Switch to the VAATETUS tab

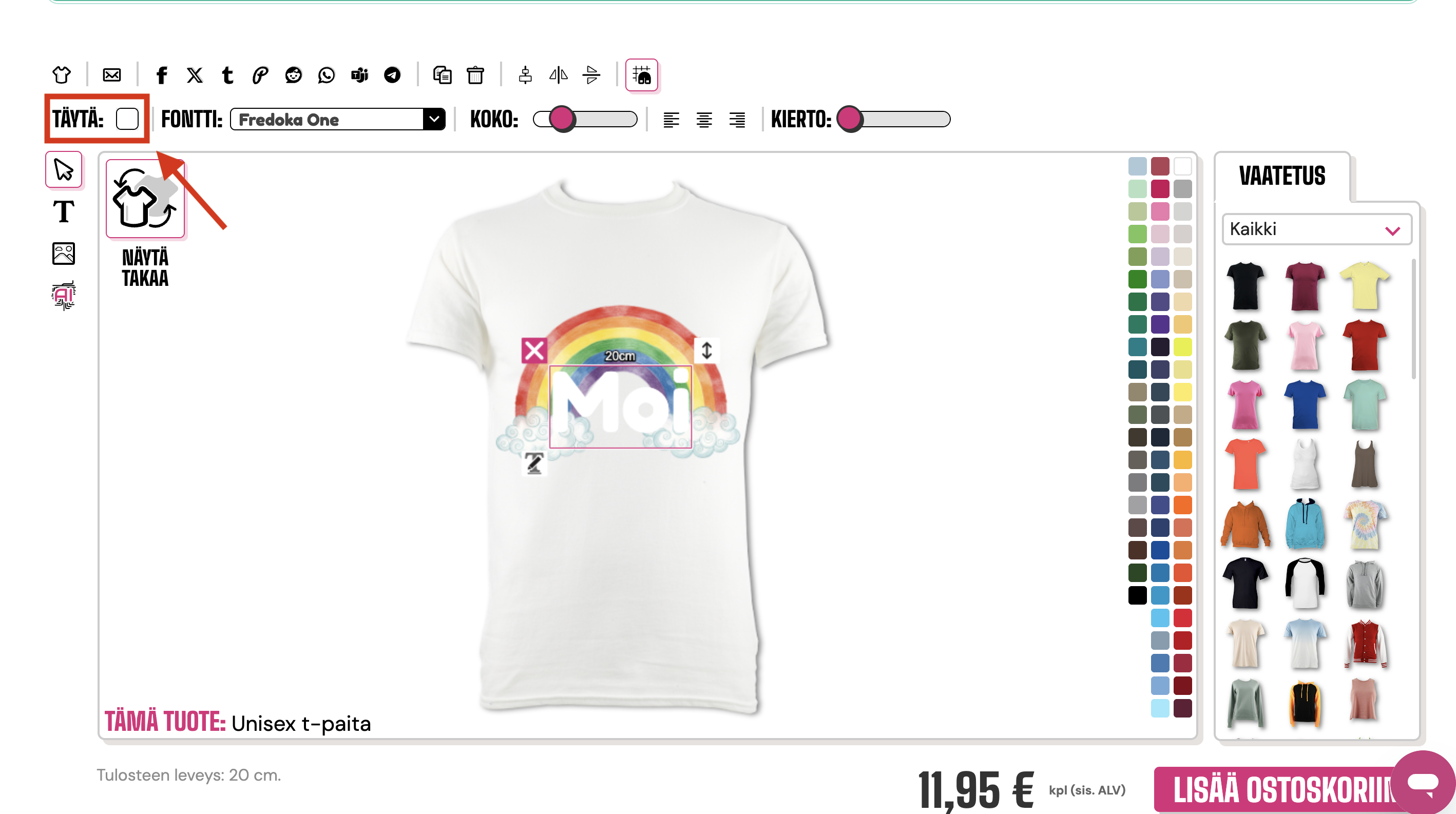click(1282, 176)
